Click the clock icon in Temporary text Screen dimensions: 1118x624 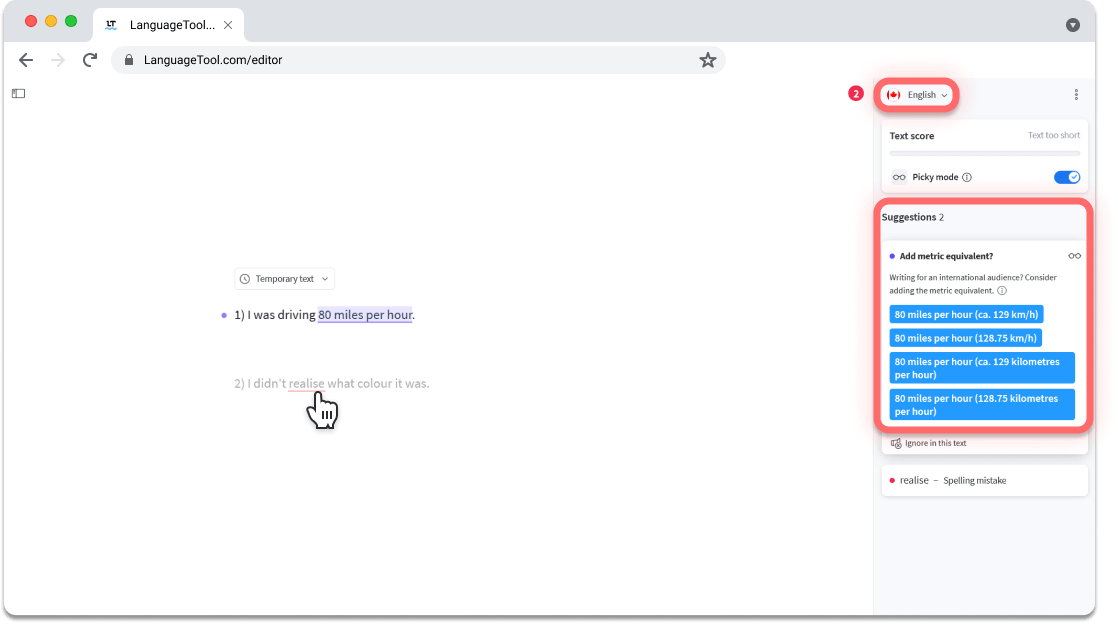coord(245,279)
